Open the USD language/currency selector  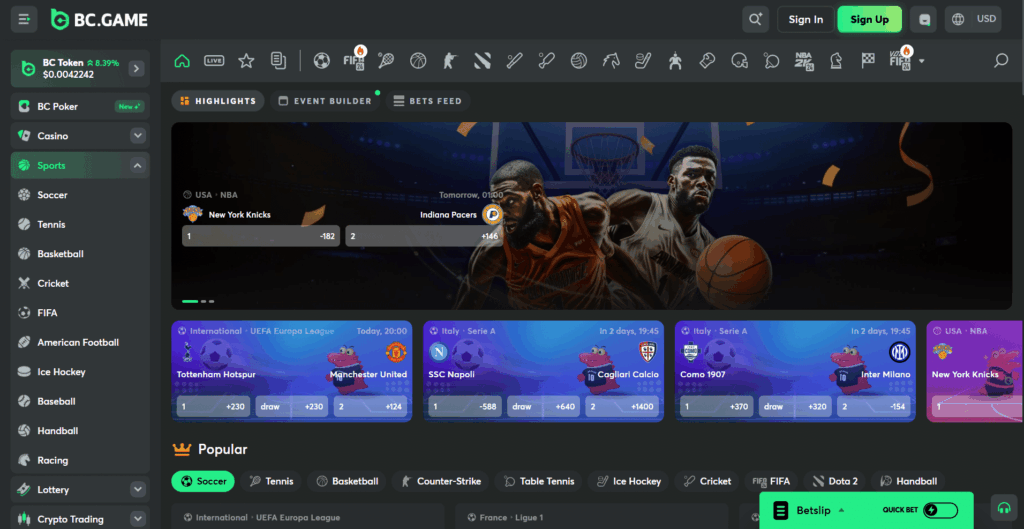point(973,20)
